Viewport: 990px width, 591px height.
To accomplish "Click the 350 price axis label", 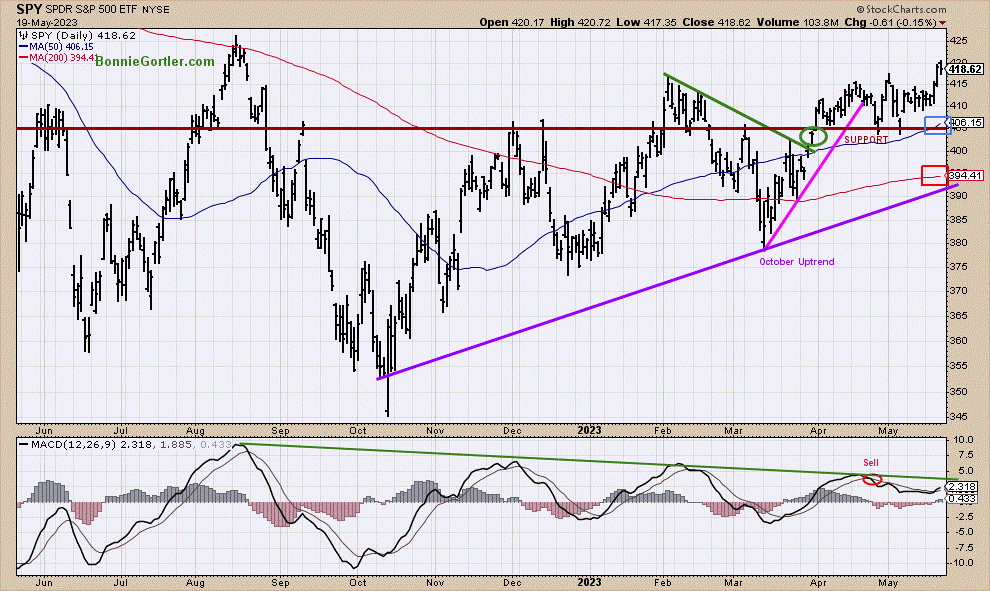I will pos(958,391).
